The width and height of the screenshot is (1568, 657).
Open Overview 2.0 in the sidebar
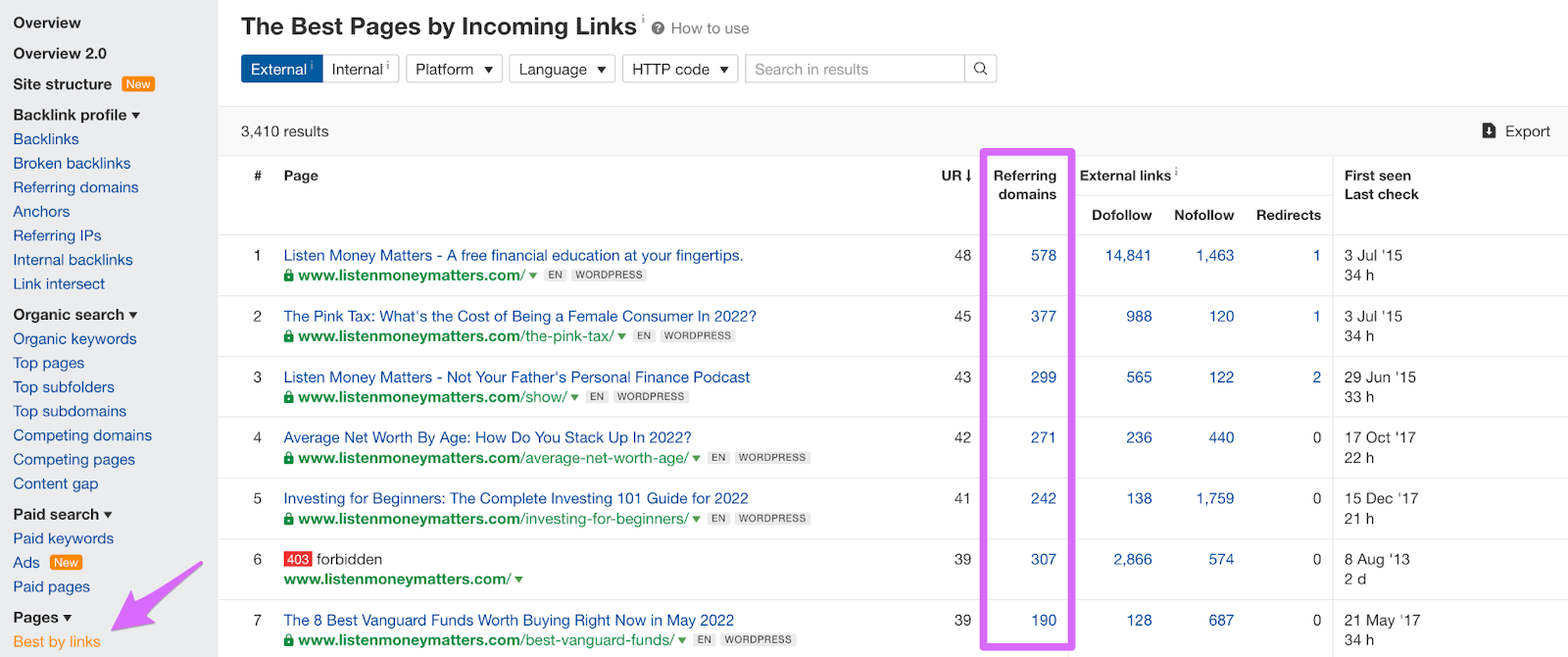60,54
